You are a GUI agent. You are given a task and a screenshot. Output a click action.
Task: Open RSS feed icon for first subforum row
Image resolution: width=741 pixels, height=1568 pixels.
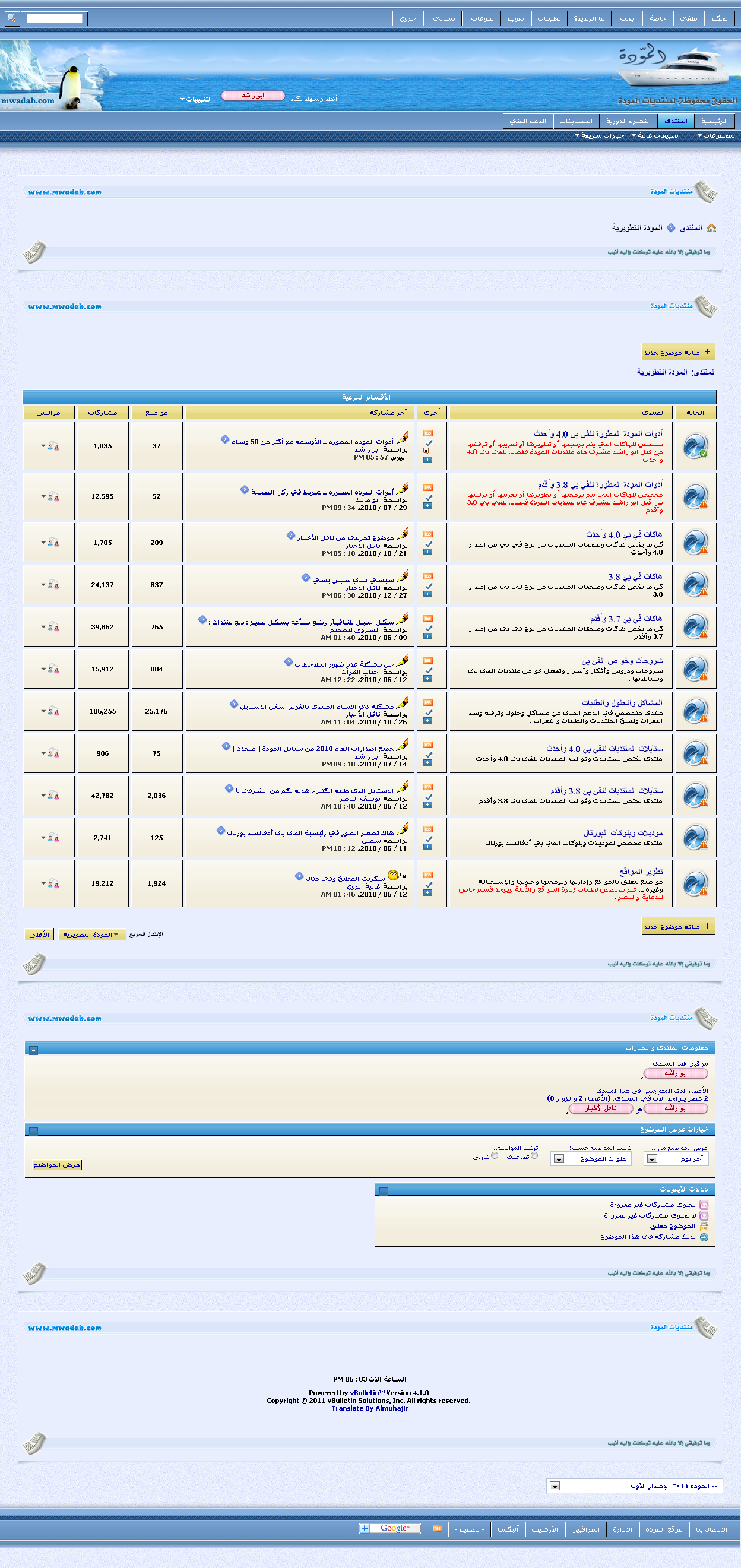coord(428,433)
